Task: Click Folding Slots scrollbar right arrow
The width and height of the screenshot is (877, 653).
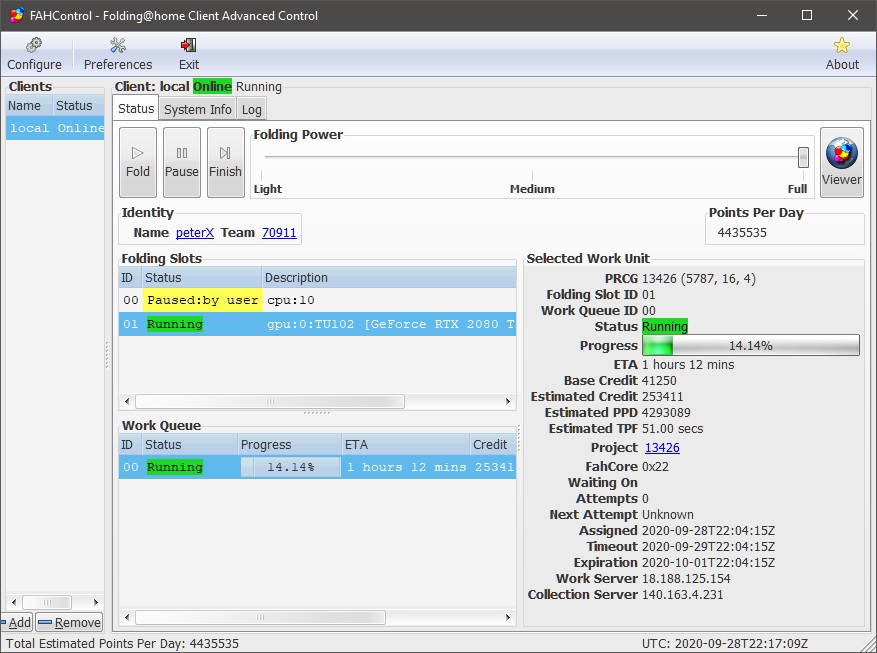Action: [x=508, y=401]
